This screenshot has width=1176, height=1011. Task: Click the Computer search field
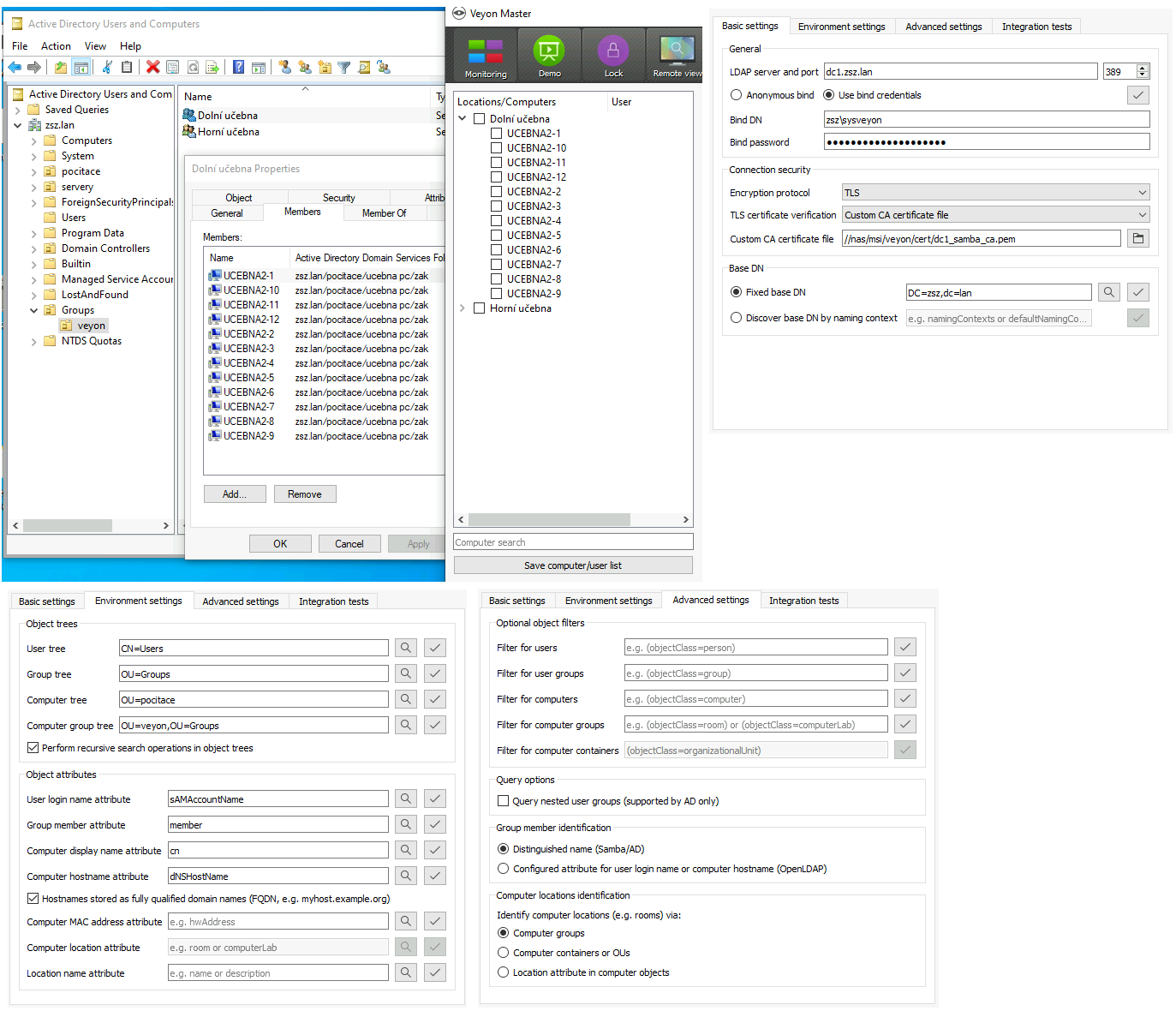click(x=573, y=542)
